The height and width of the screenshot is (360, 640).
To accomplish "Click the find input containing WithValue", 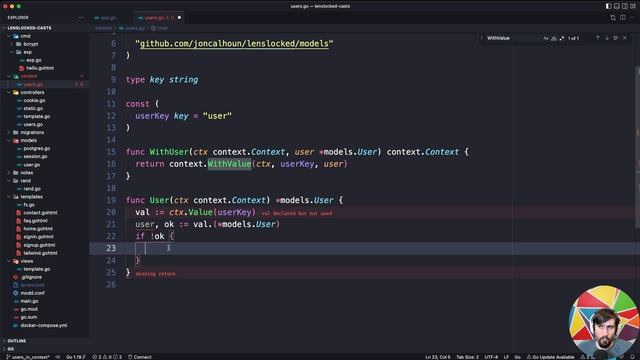I will point(513,38).
